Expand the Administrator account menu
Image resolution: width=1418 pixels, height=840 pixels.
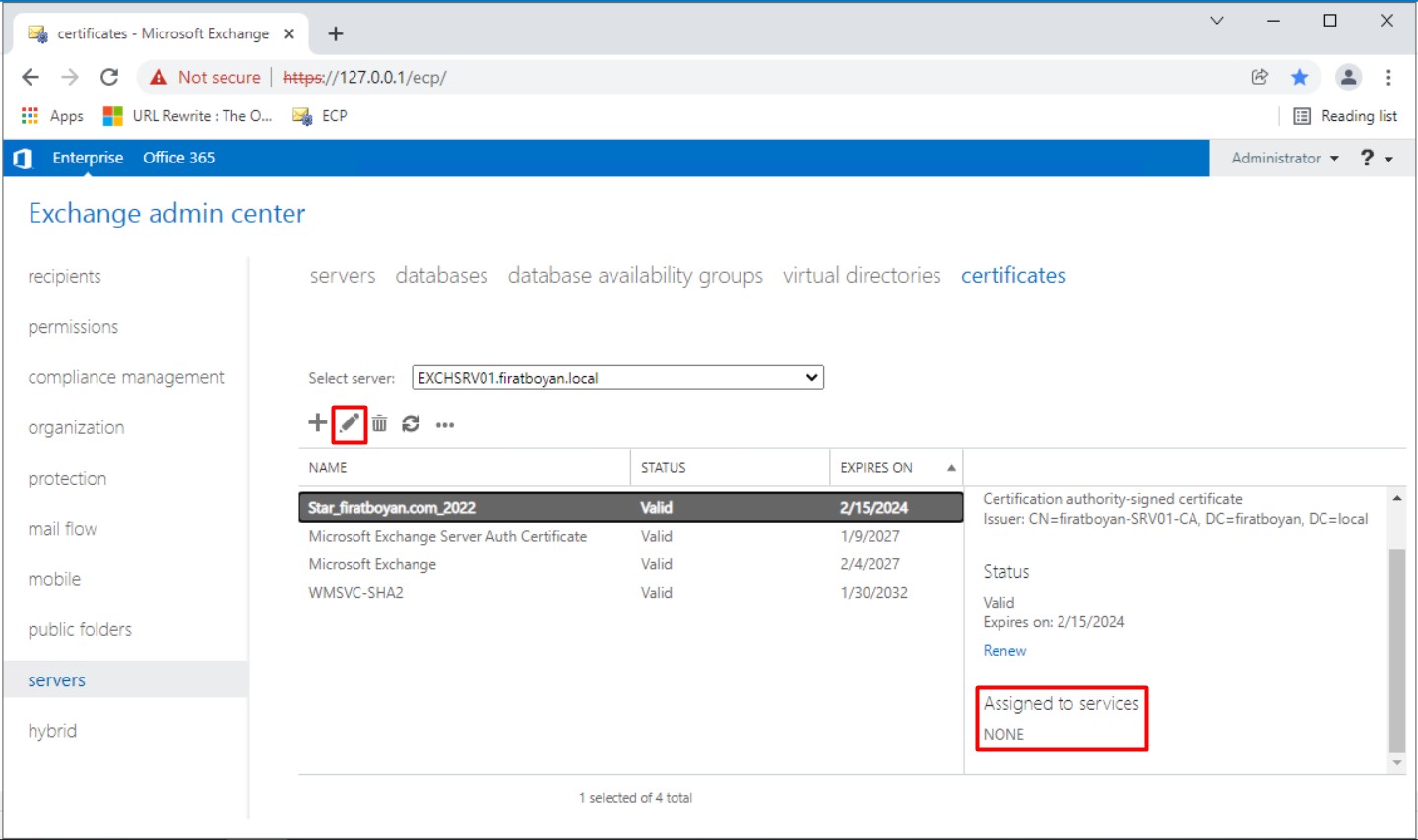(1285, 158)
